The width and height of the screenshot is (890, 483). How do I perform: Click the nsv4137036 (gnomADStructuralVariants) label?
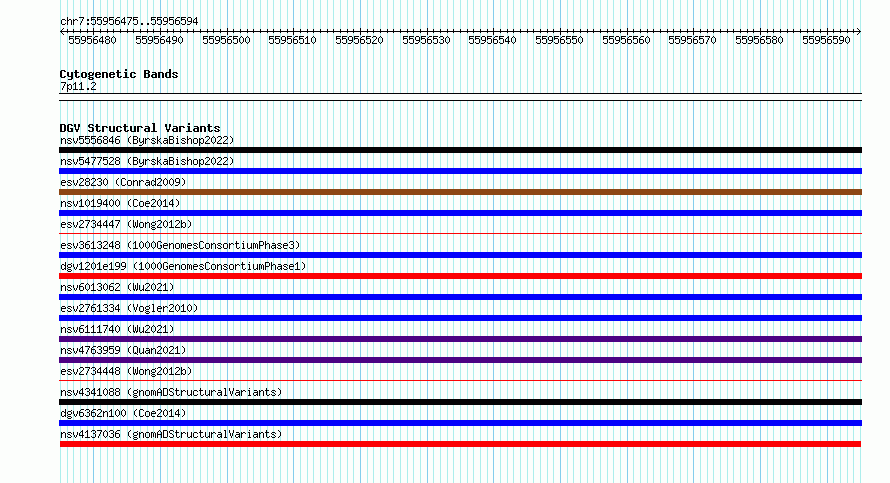[x=171, y=434]
